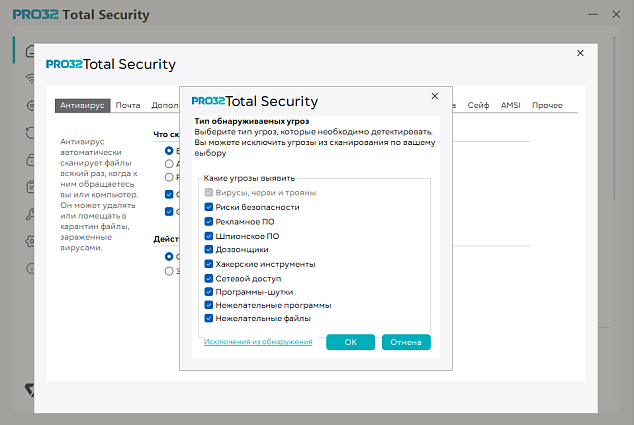Viewport: 634px width, 425px height.
Task: Select the checked radio button under Дейст heading
Action: tap(169, 257)
